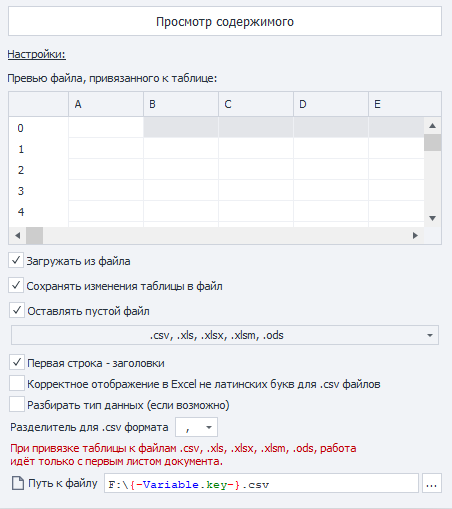This screenshot has height=509, width=452.
Task: Click the horizontal scrollbar right arrow
Action: click(415, 236)
